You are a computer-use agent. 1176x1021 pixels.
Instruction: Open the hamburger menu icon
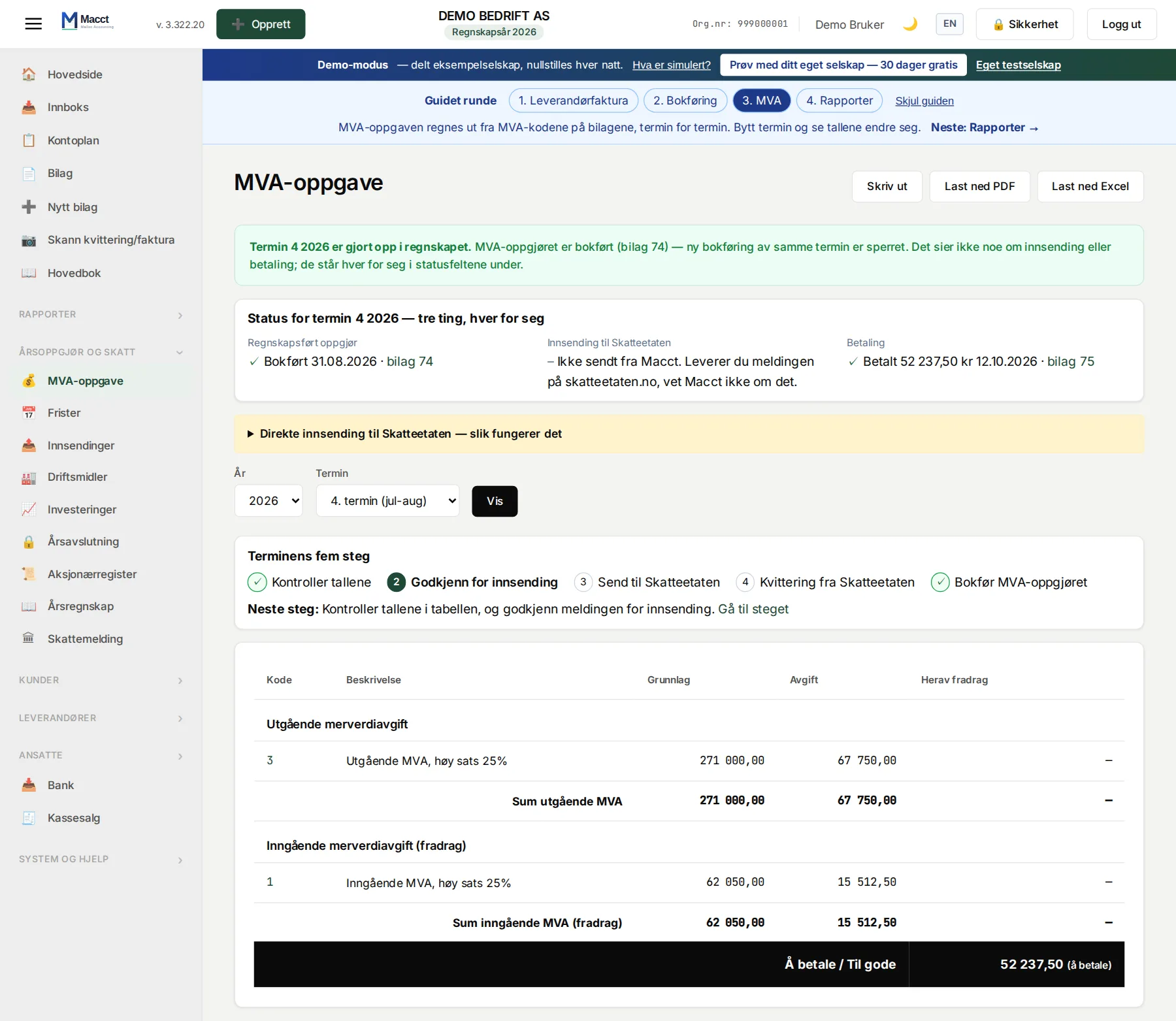coord(33,24)
